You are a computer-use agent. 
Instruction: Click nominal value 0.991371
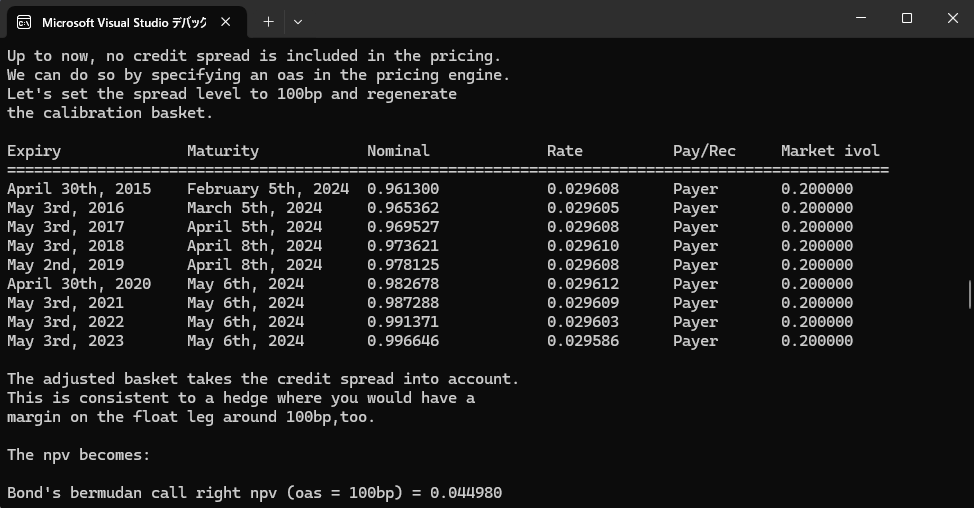point(403,322)
